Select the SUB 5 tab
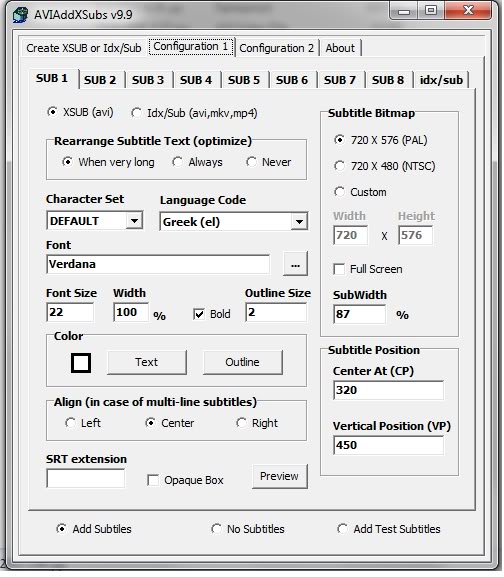504x577 pixels. click(244, 80)
